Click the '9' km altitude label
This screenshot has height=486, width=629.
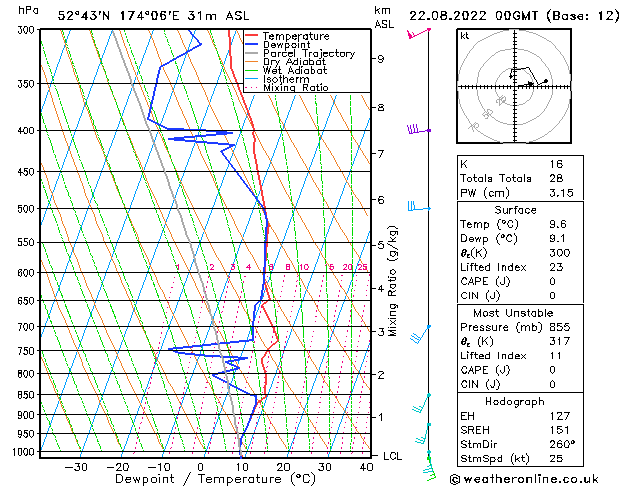[x=380, y=59]
